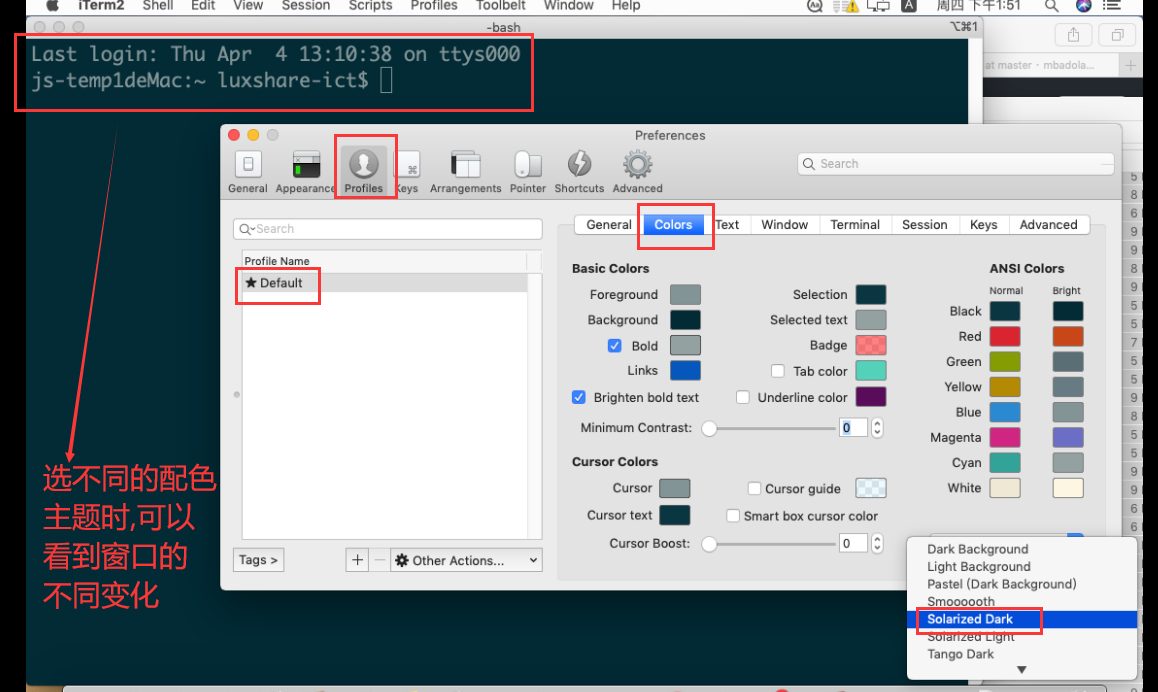The width and height of the screenshot is (1158, 692).
Task: Disable Brighten bold text checkbox
Action: pos(579,397)
